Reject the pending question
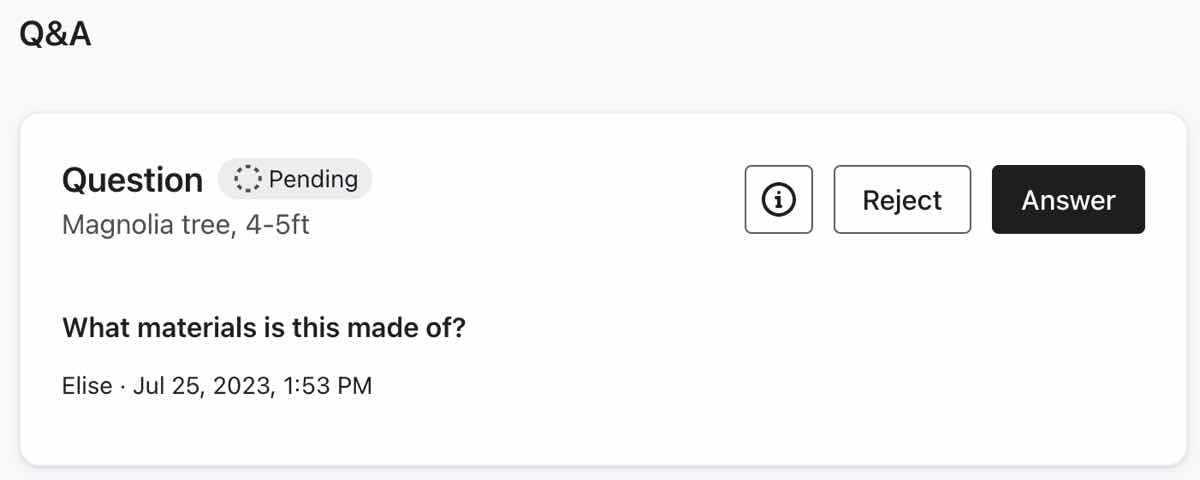Image resolution: width=1200 pixels, height=480 pixels. pyautogui.click(x=902, y=200)
